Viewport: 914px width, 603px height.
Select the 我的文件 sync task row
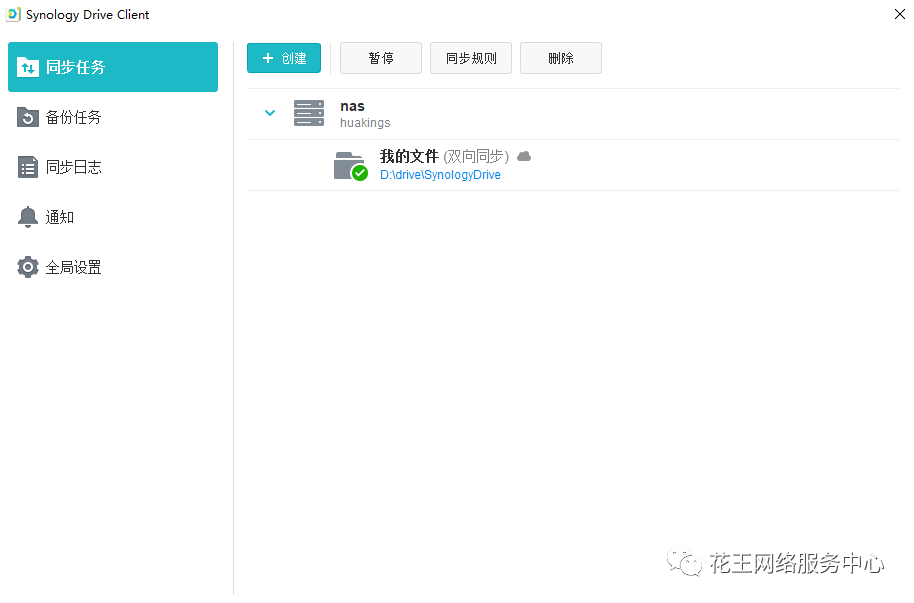(x=573, y=165)
